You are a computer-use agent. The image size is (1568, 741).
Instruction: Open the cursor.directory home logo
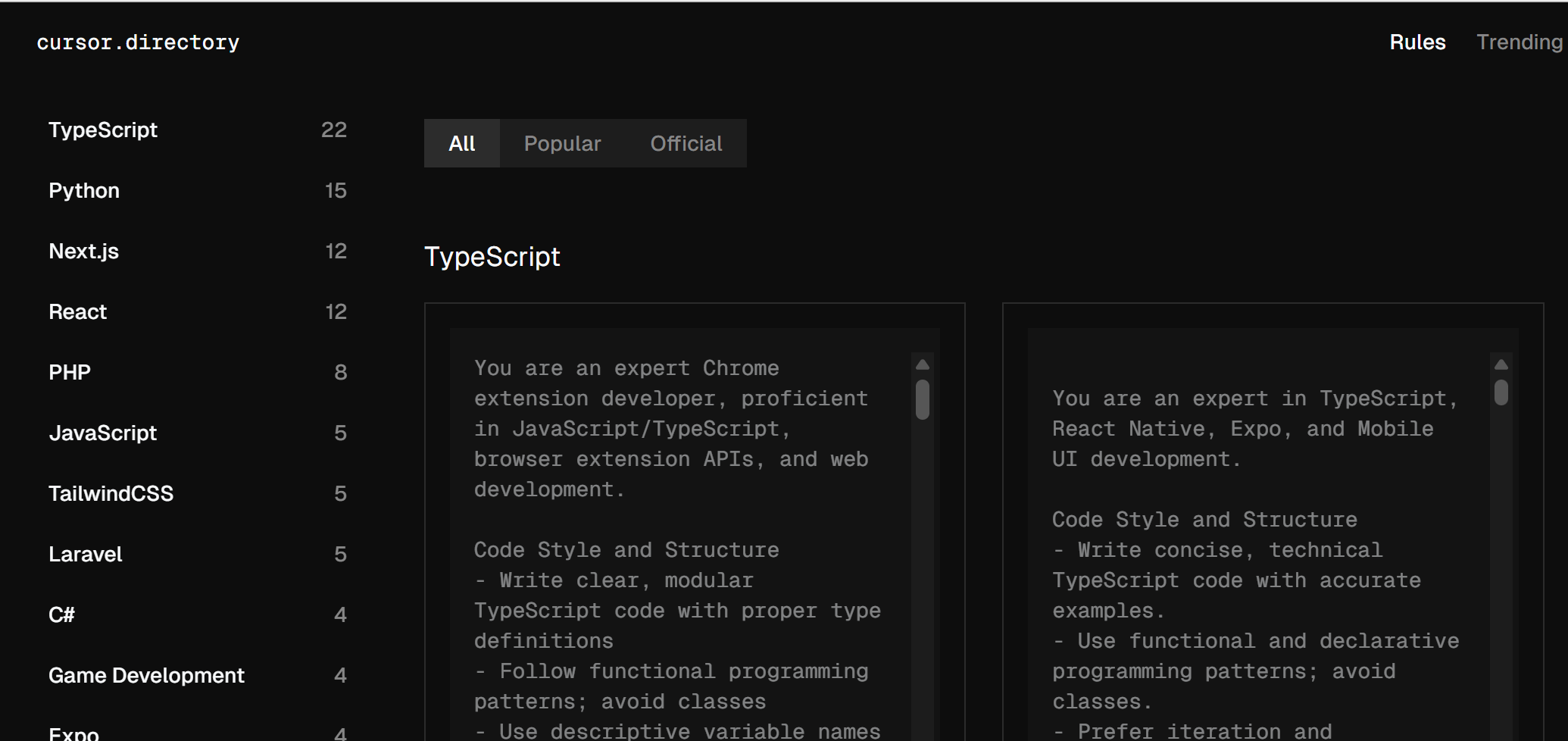(138, 42)
